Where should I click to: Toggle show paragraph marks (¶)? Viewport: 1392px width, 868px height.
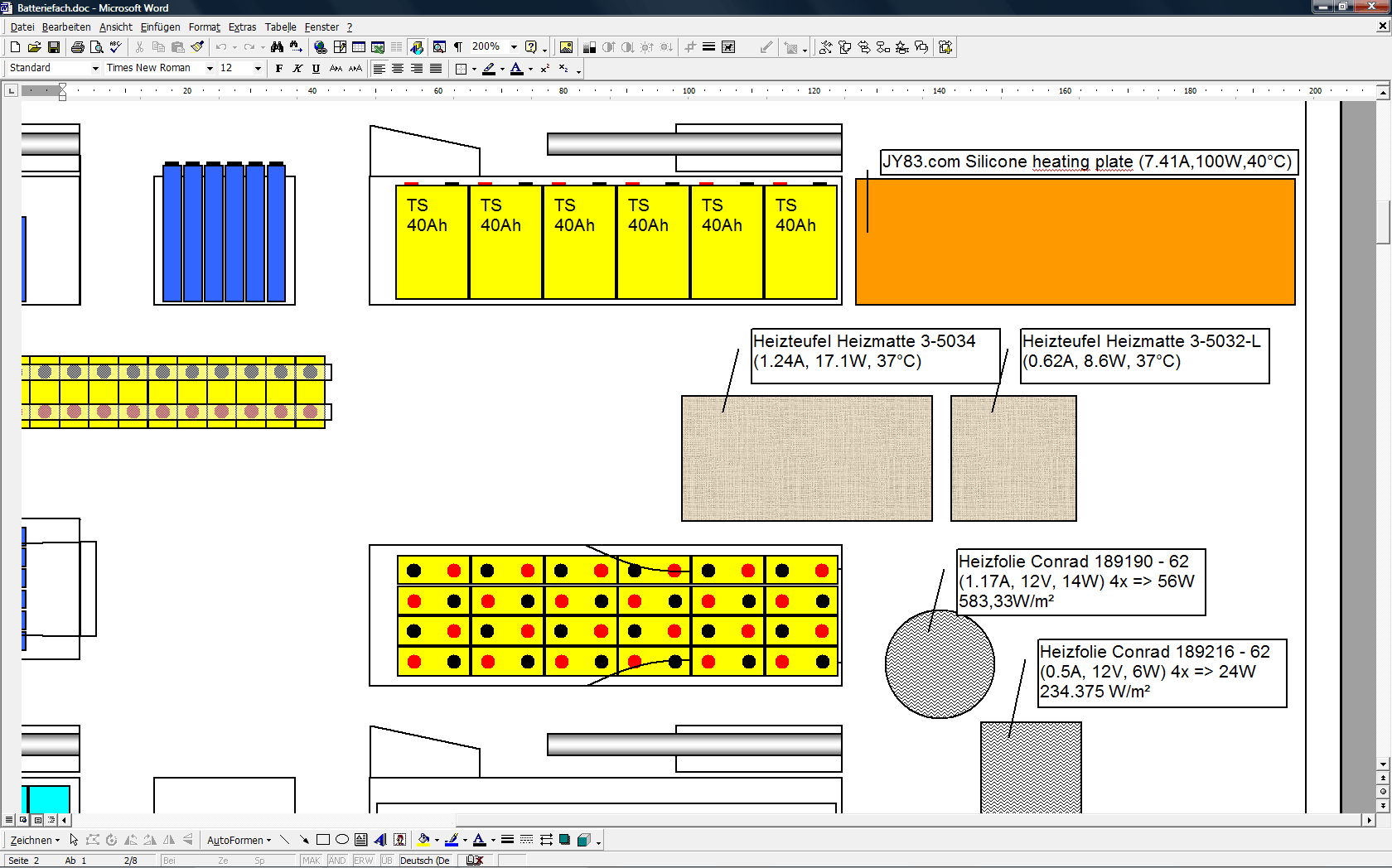(x=458, y=47)
